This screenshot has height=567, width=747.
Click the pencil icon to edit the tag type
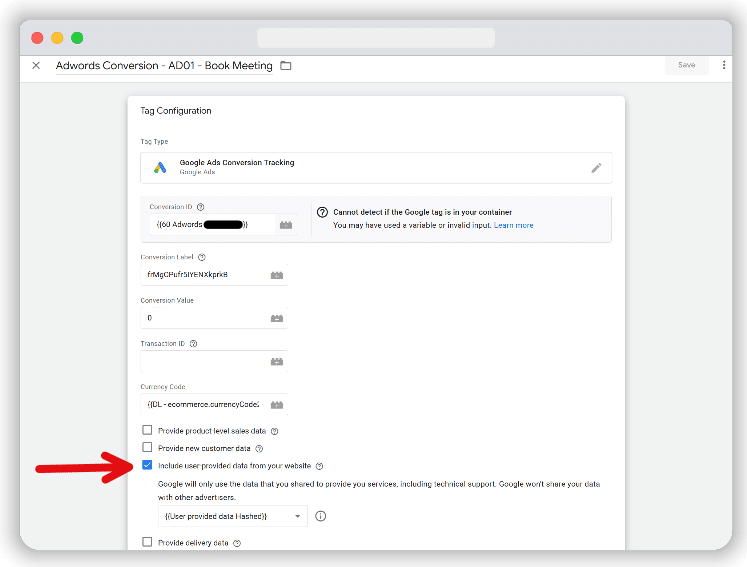click(596, 168)
